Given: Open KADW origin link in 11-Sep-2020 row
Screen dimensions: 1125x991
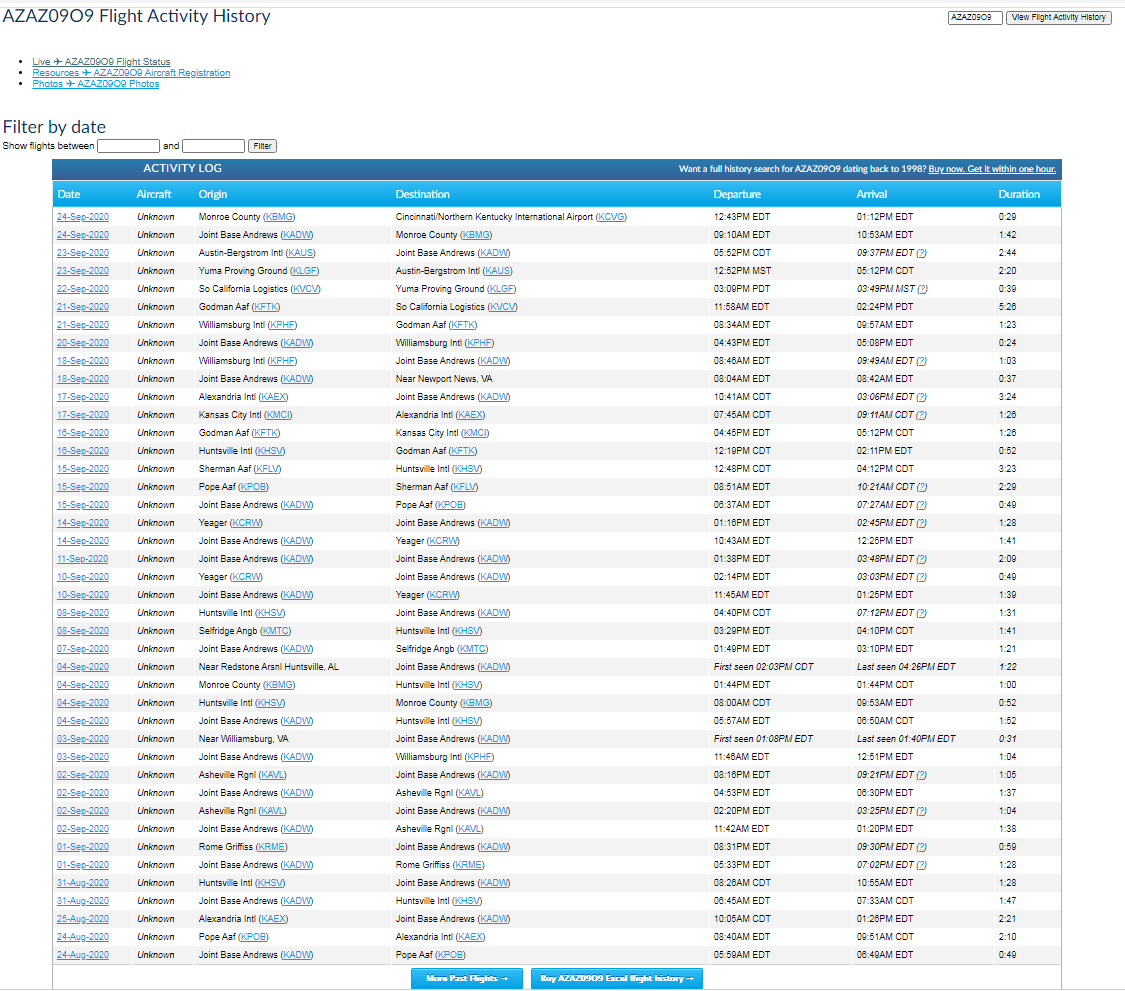Looking at the screenshot, I should [x=297, y=559].
